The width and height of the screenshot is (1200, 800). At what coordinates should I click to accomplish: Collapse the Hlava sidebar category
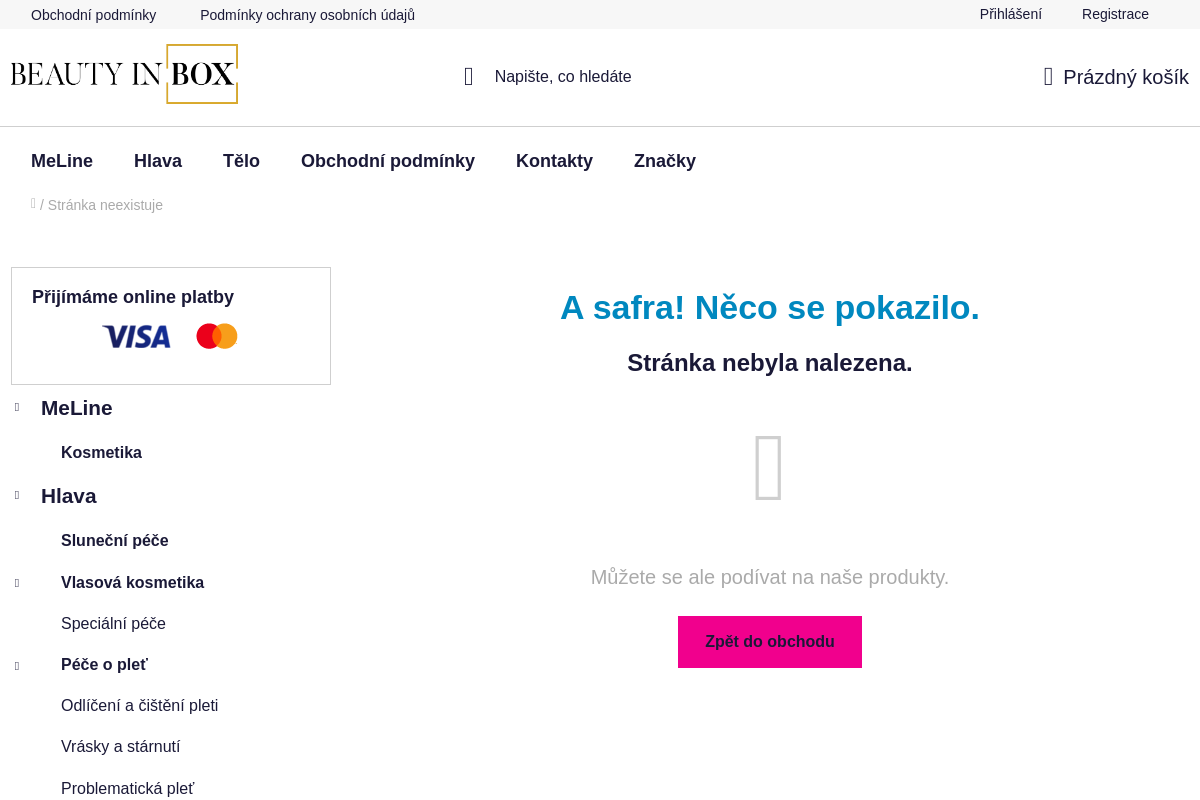tap(16, 495)
